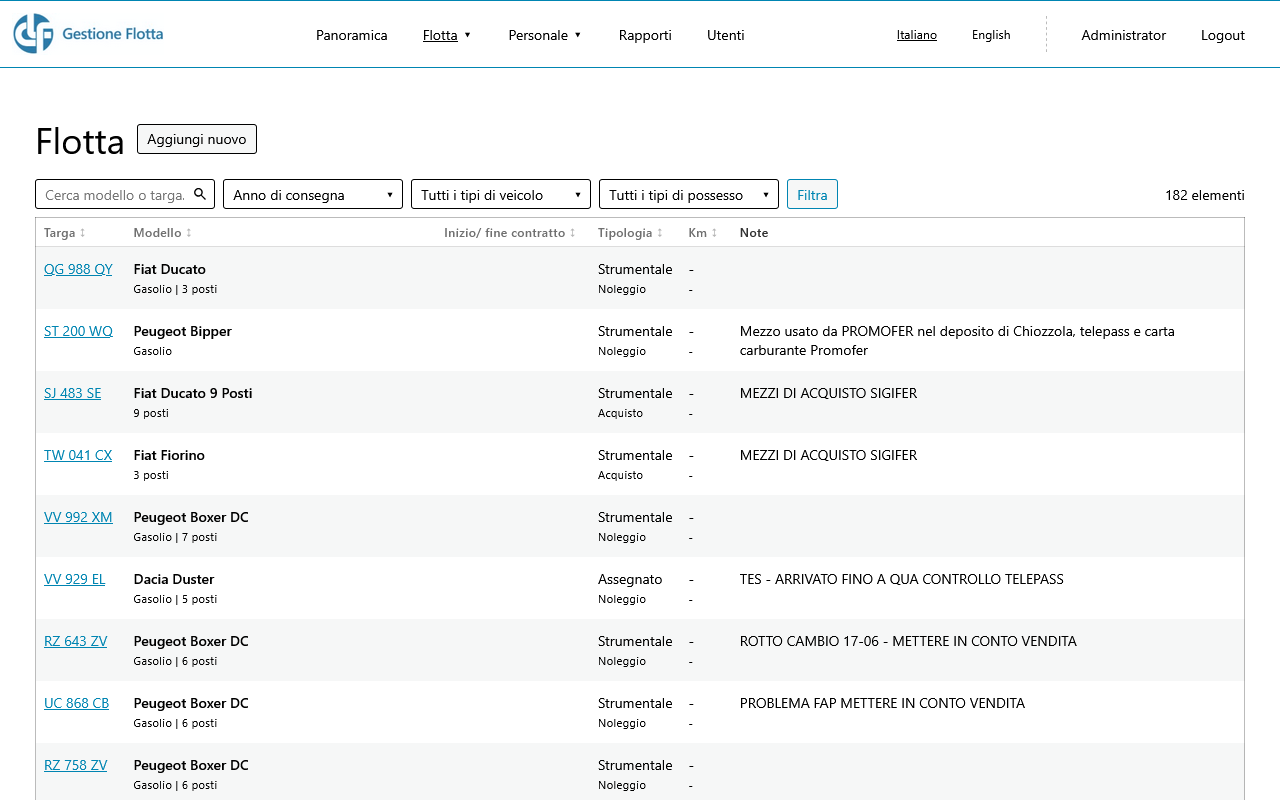Go to Panoramica page
The height and width of the screenshot is (800, 1280).
(352, 35)
